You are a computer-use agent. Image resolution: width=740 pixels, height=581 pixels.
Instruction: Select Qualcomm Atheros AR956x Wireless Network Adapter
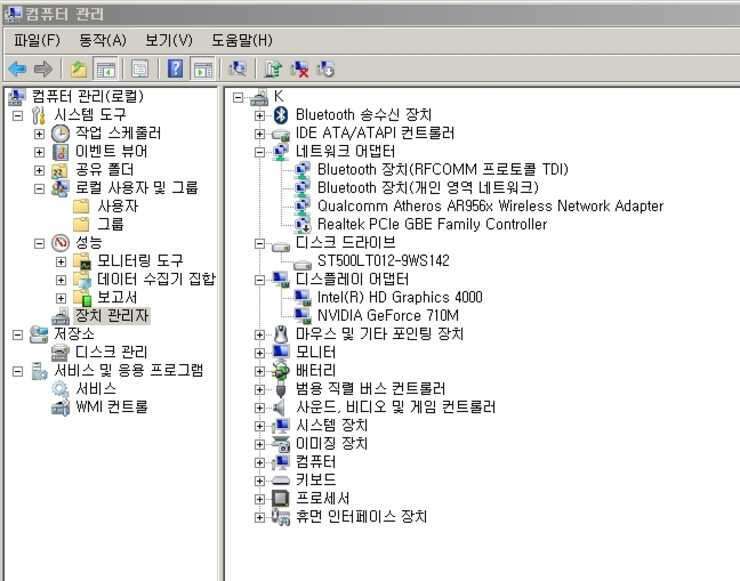point(490,206)
